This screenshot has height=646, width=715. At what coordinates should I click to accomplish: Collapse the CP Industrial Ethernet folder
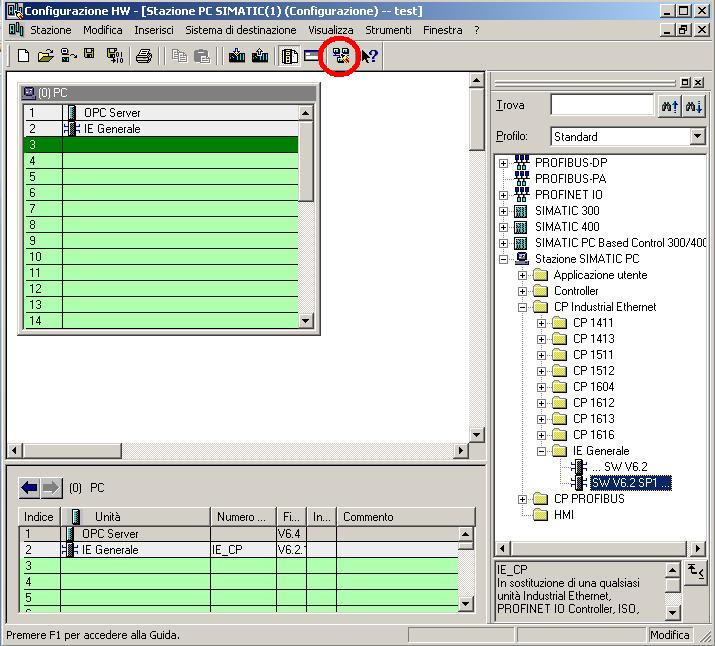523,307
